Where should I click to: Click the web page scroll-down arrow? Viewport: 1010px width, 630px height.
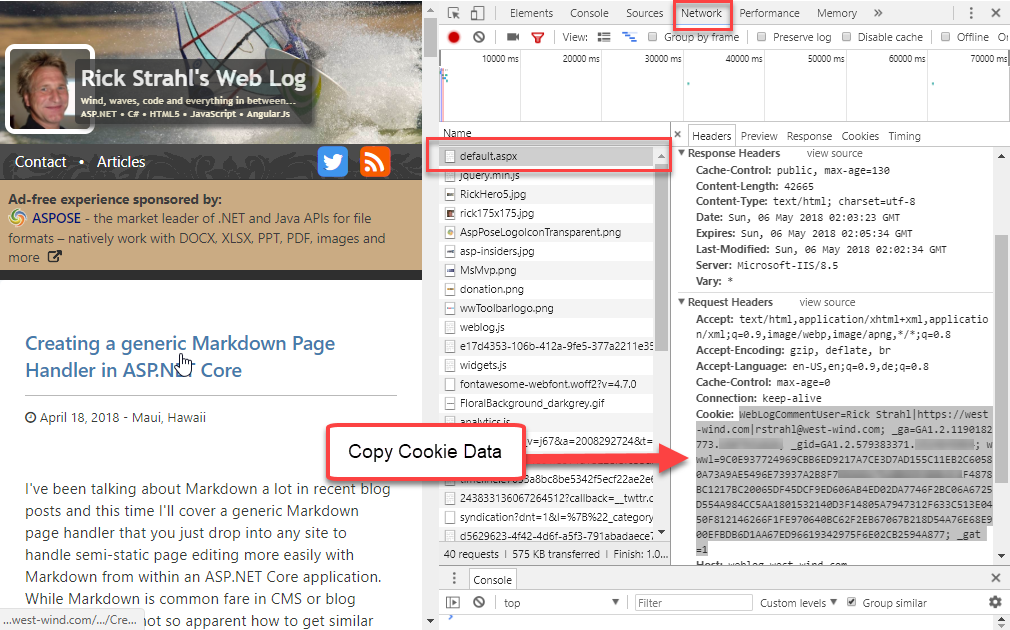click(430, 622)
